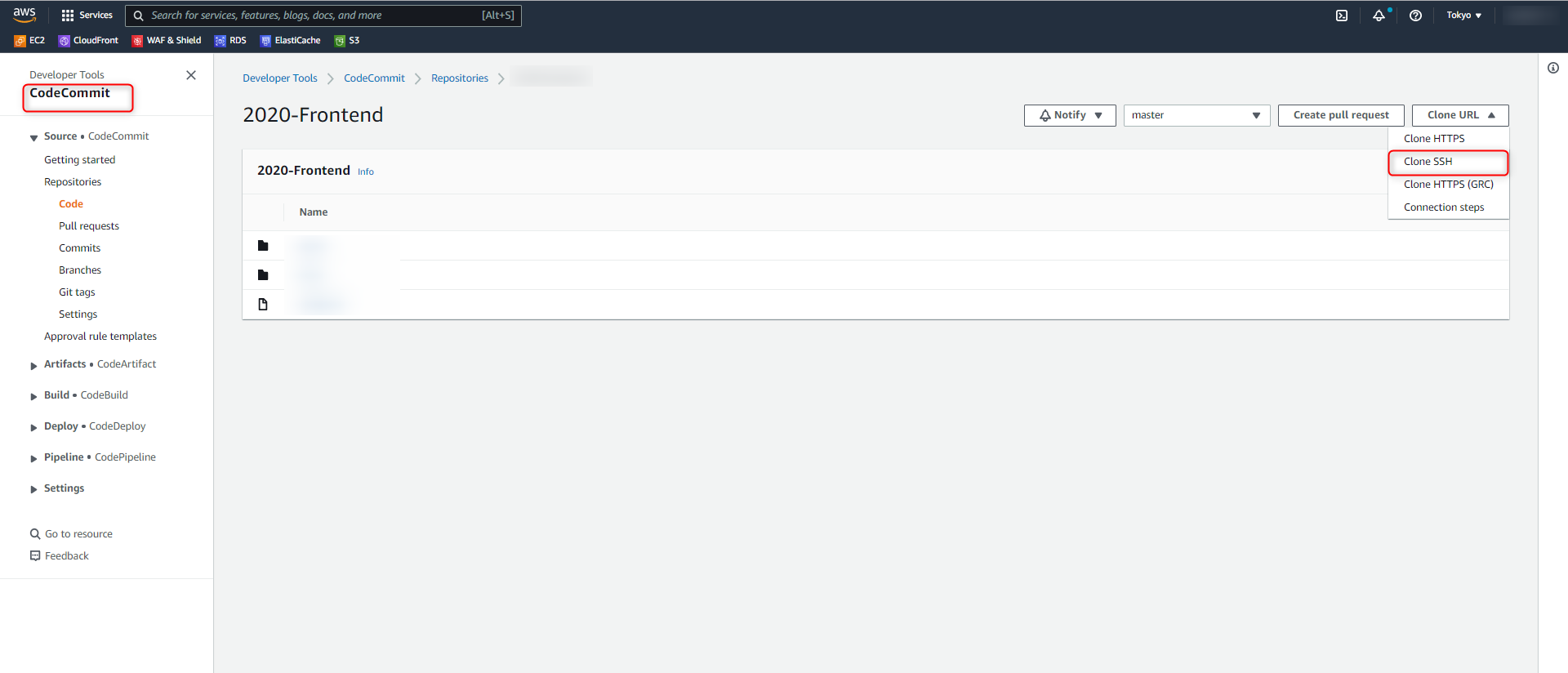The height and width of the screenshot is (673, 1568).
Task: Expand the Pipeline CodePipeline section
Action: tap(33, 458)
